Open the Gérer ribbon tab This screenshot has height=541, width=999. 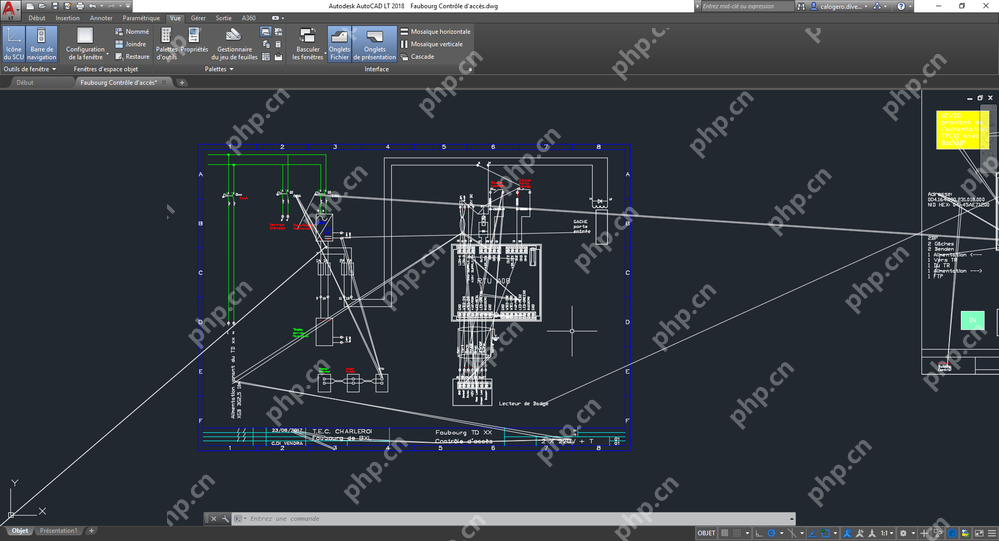[198, 18]
